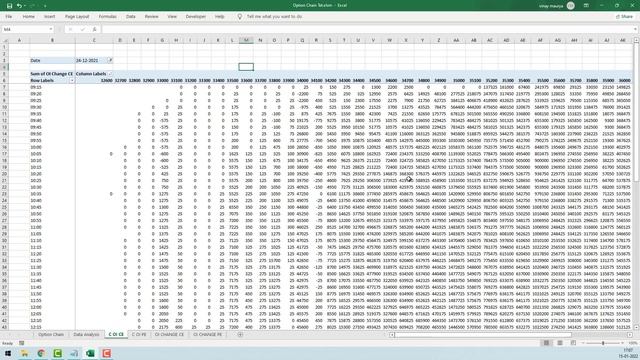Screen dimensions: 640x360
Task: Open the Option Chain sheet tab
Action: point(51,334)
